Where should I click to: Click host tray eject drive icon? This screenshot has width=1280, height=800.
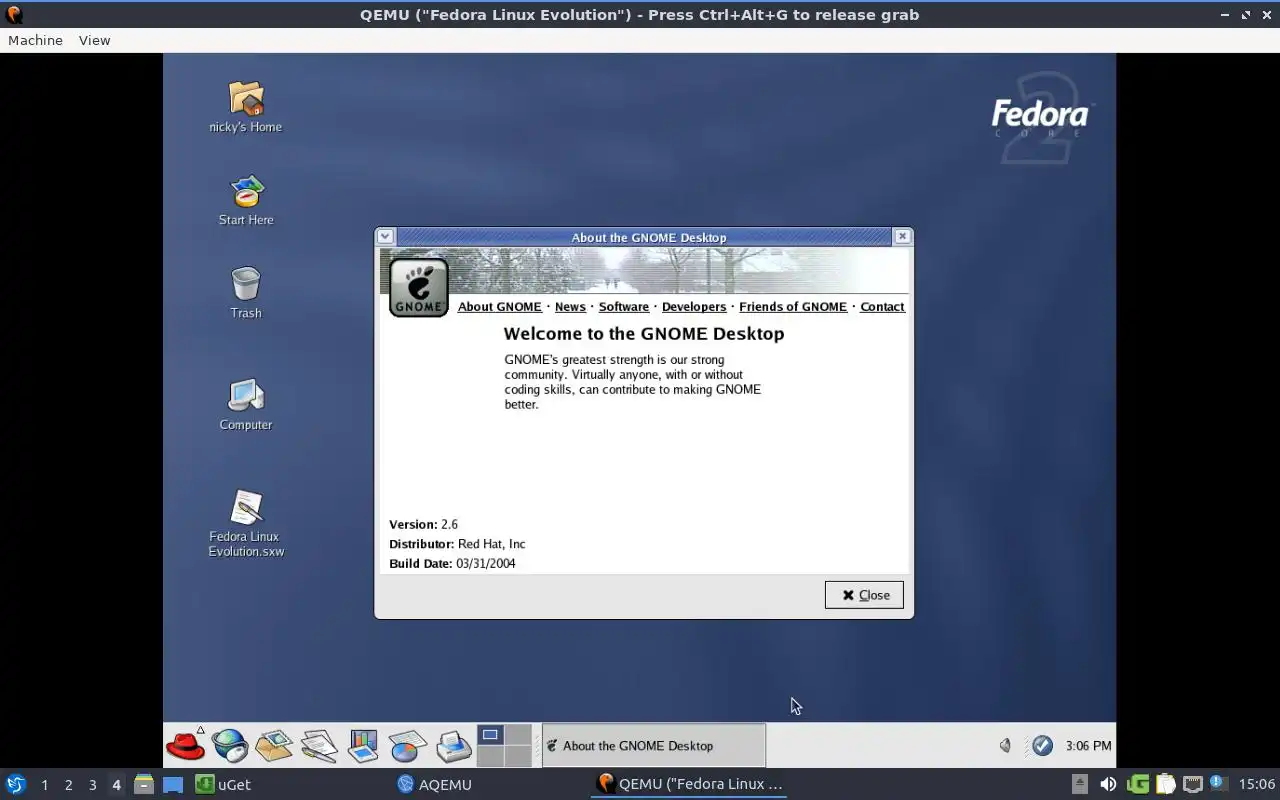point(1080,784)
